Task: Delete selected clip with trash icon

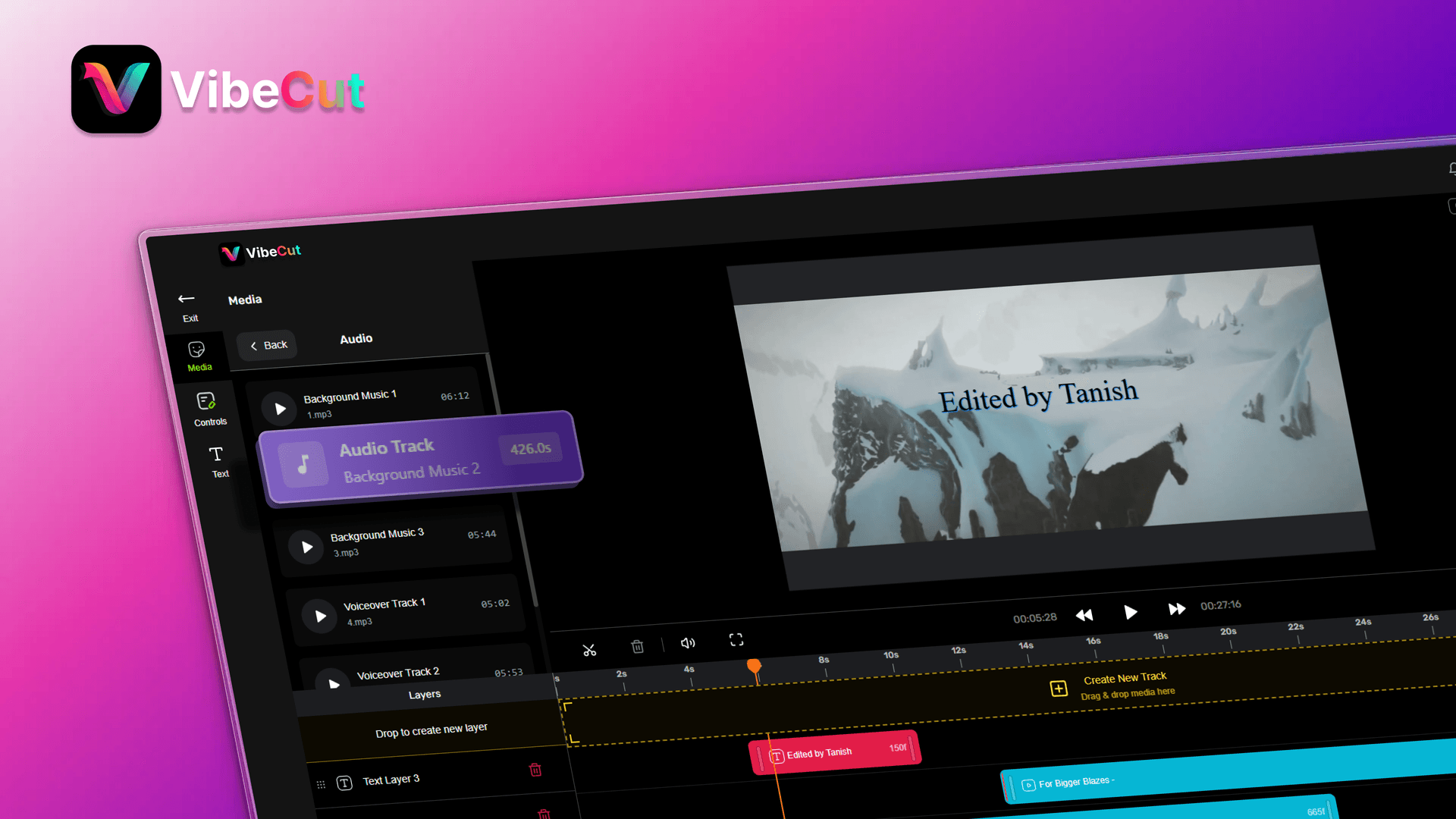Action: pos(637,646)
